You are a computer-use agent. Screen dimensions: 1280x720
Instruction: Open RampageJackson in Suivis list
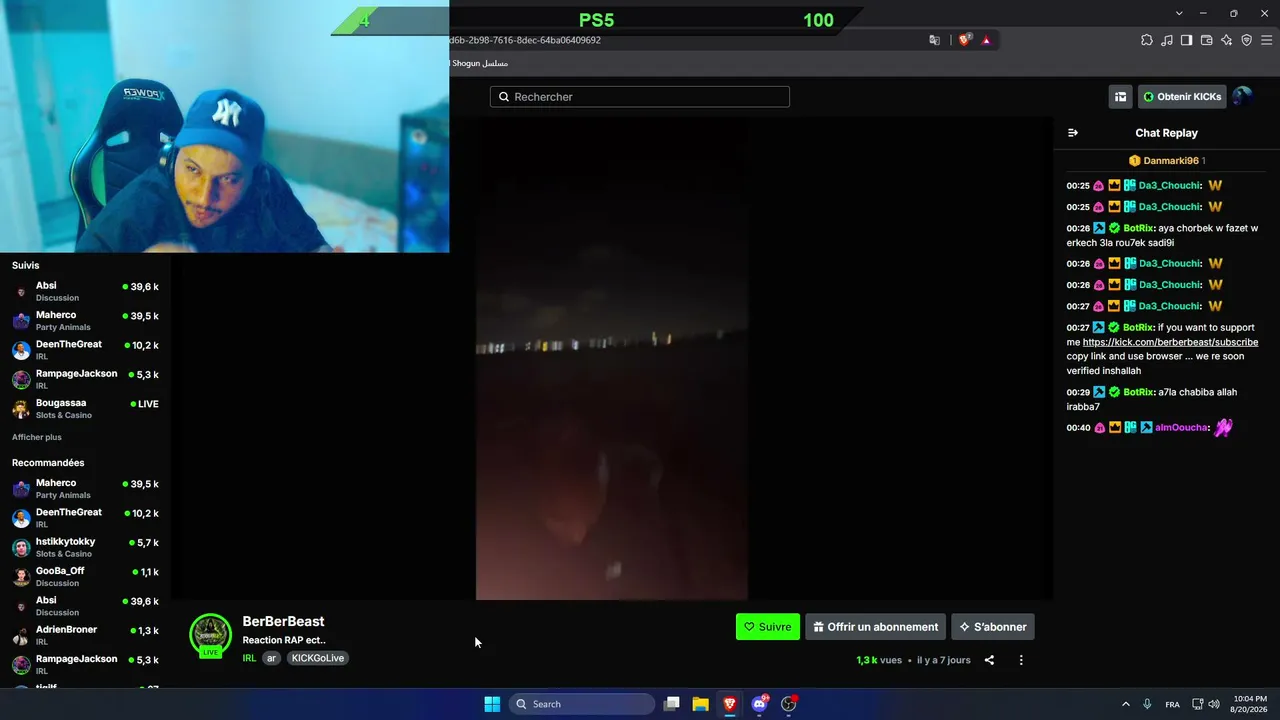pos(85,379)
